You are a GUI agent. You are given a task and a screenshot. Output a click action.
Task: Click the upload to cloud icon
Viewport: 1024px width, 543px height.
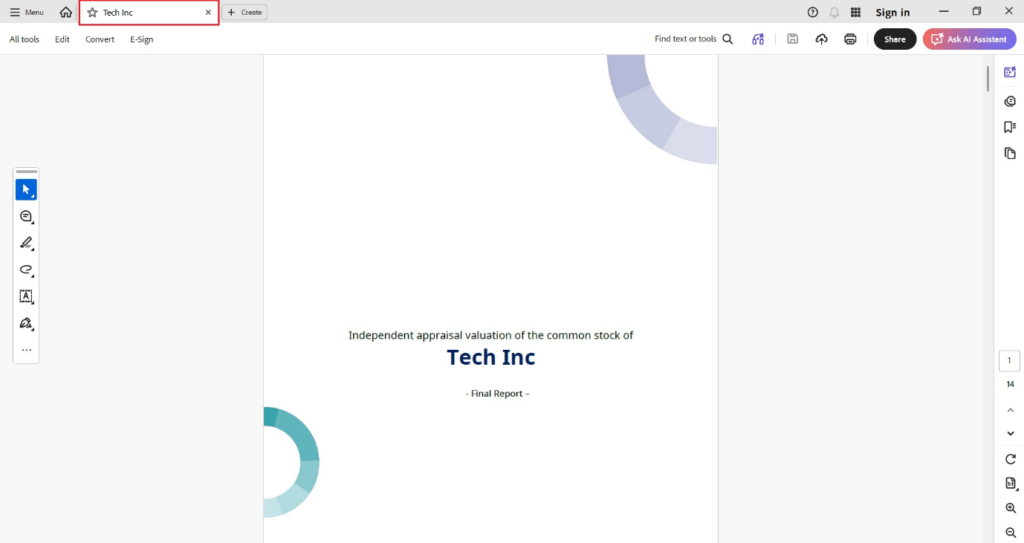(x=822, y=39)
